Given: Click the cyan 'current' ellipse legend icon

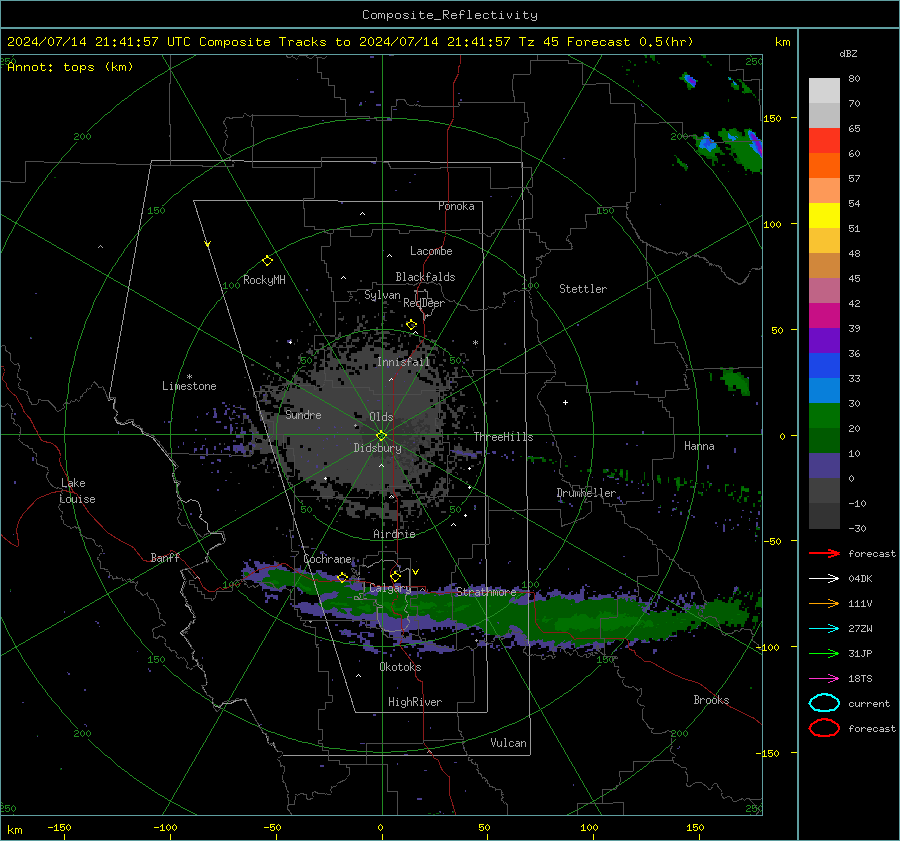Looking at the screenshot, I should click(x=824, y=703).
